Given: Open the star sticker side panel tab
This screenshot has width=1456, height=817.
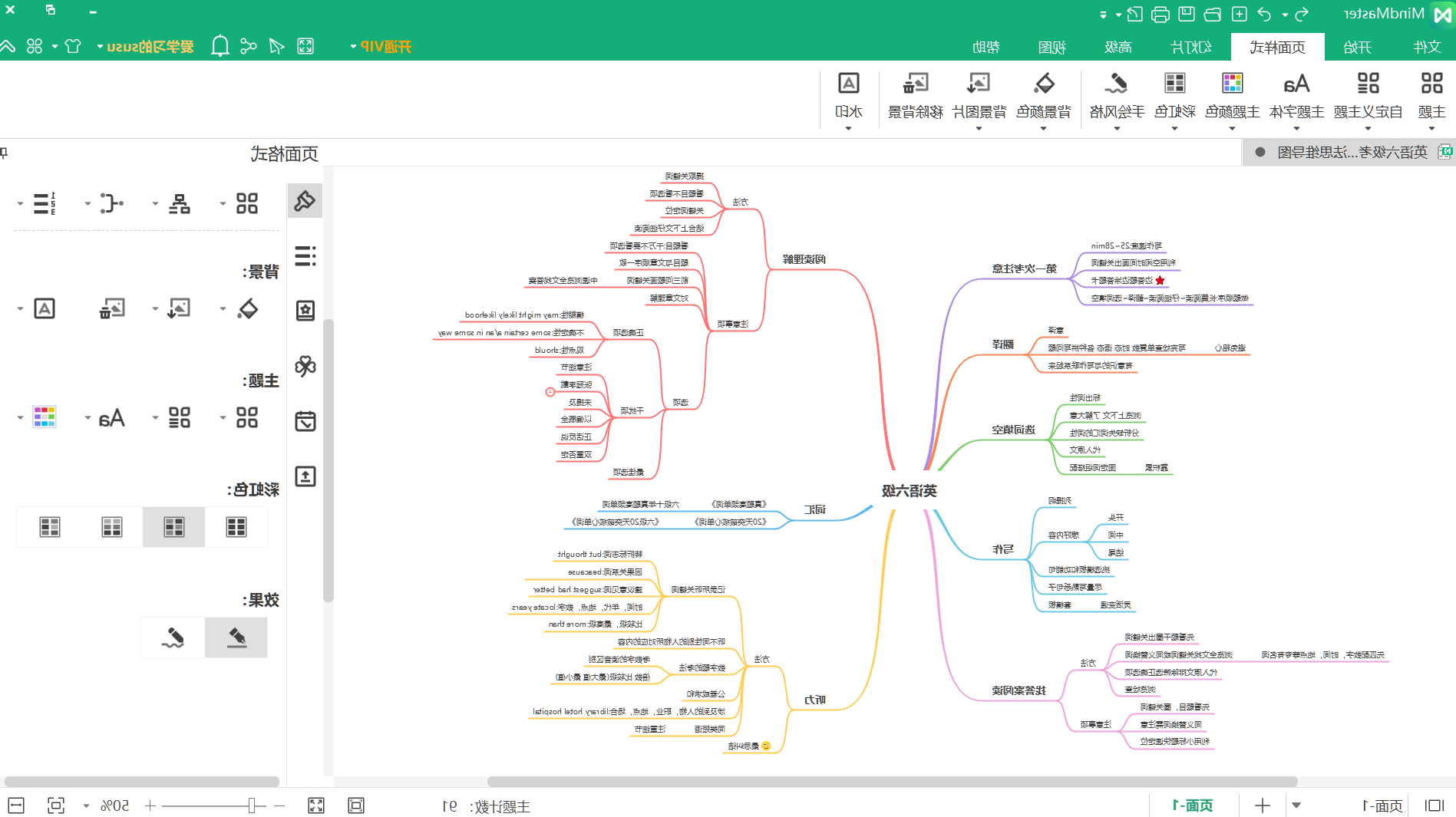Looking at the screenshot, I should [305, 311].
